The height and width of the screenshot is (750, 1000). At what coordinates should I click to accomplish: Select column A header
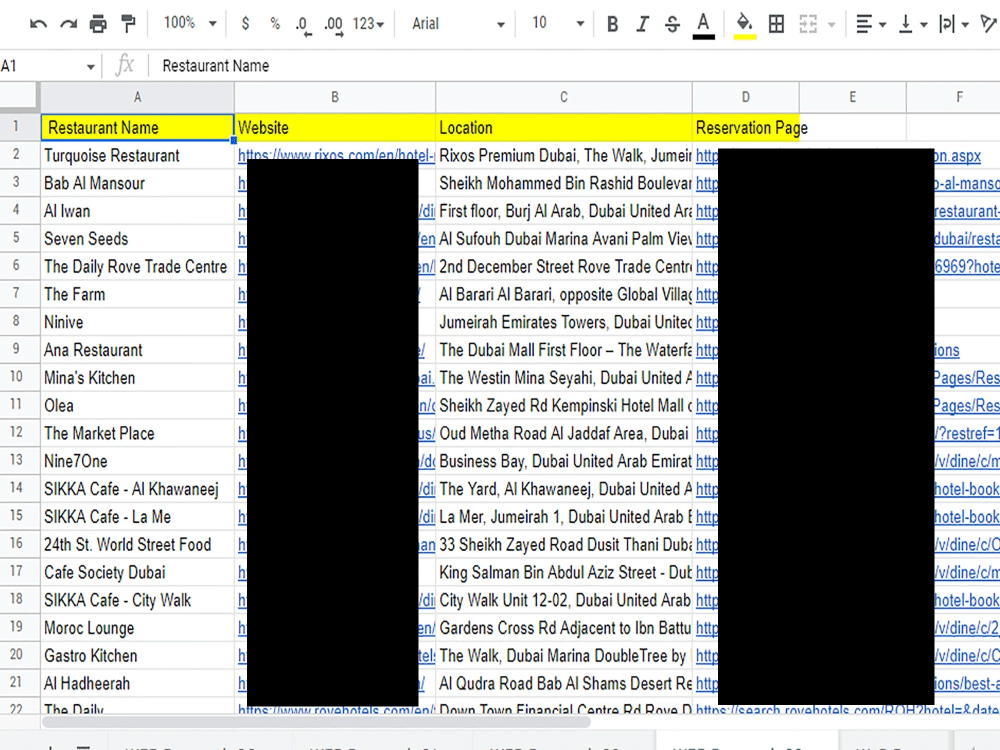coord(137,97)
